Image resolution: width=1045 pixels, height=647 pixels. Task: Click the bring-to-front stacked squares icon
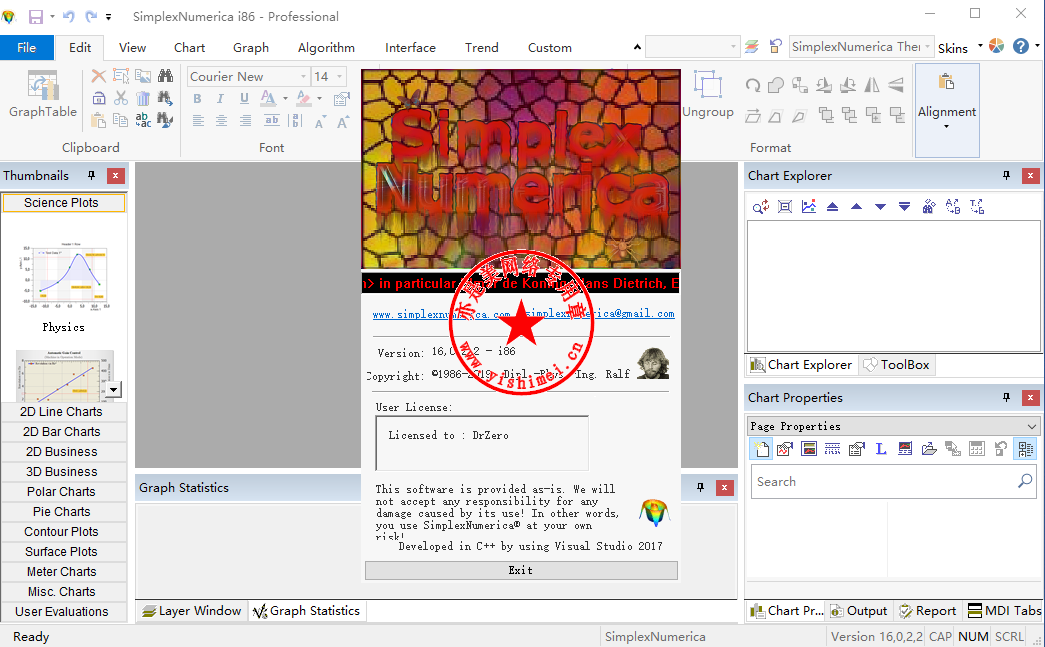tap(826, 115)
